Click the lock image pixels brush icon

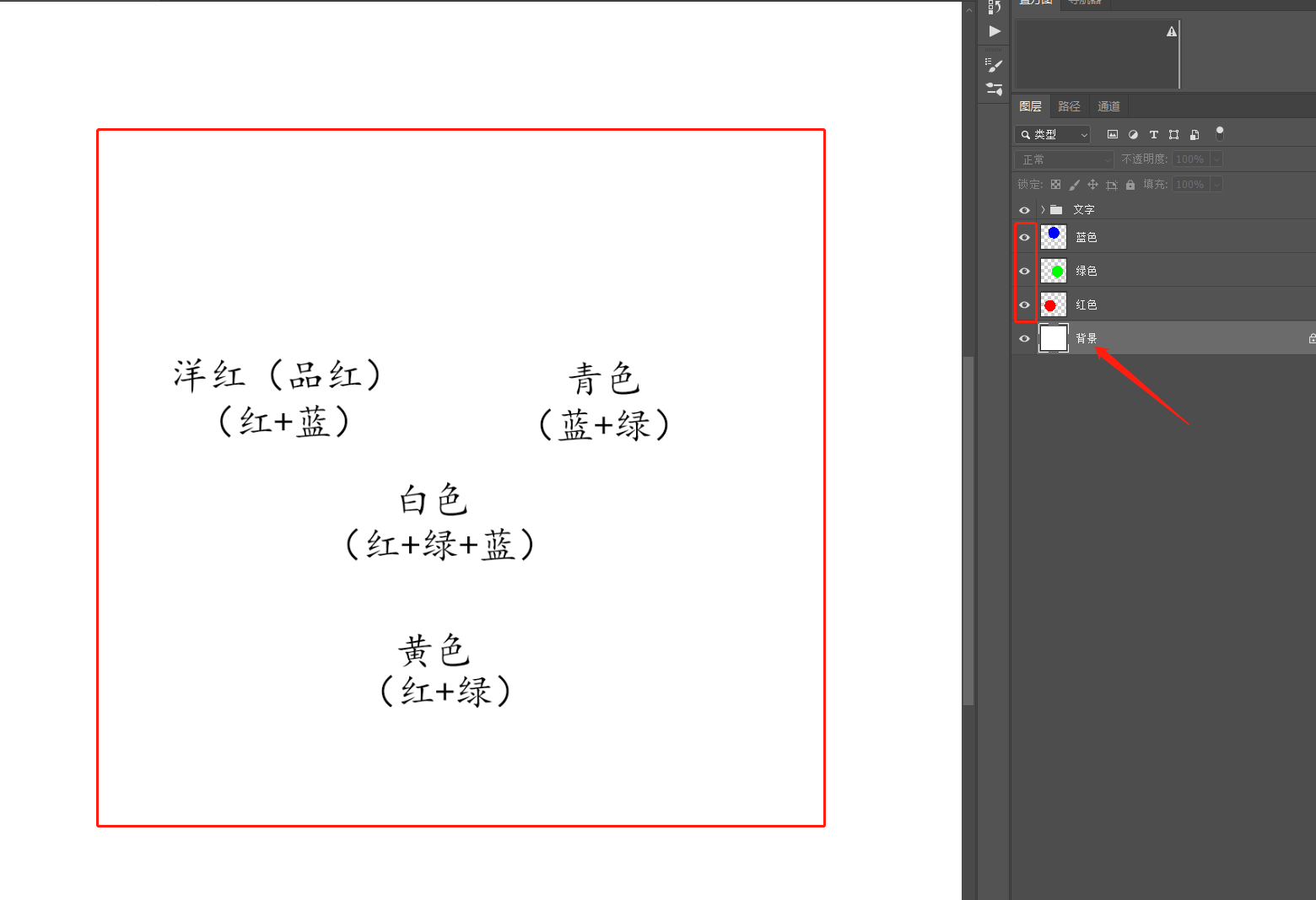click(1074, 184)
